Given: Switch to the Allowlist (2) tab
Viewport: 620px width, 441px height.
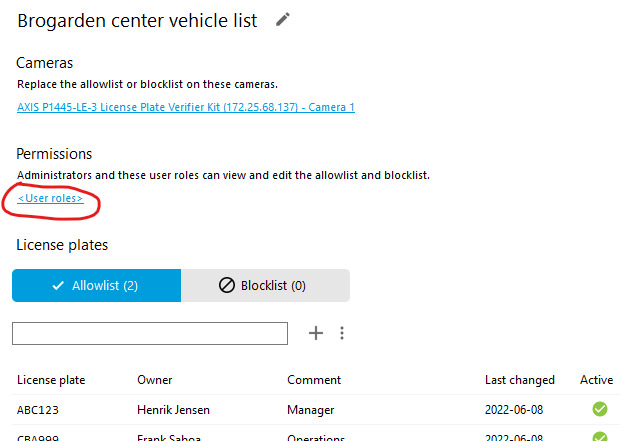Looking at the screenshot, I should point(96,285).
